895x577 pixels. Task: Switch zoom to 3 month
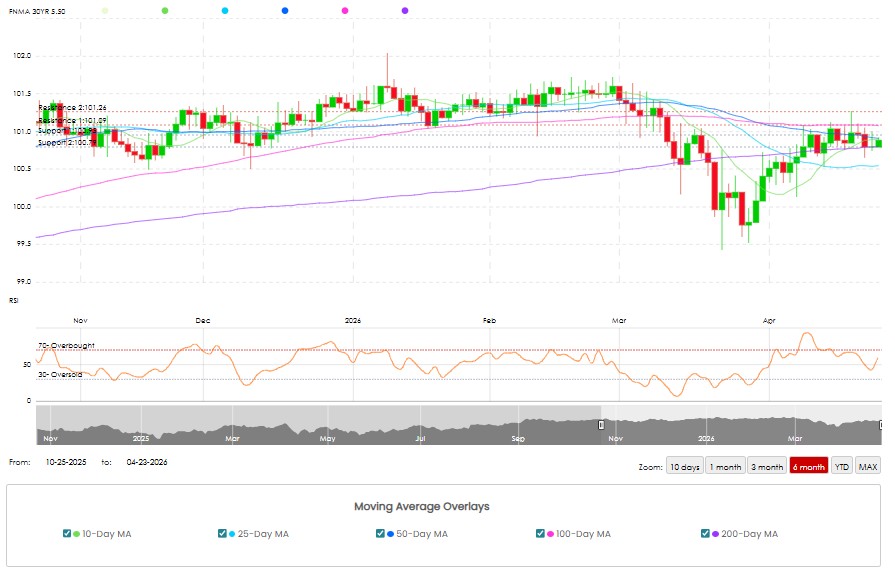tap(767, 467)
